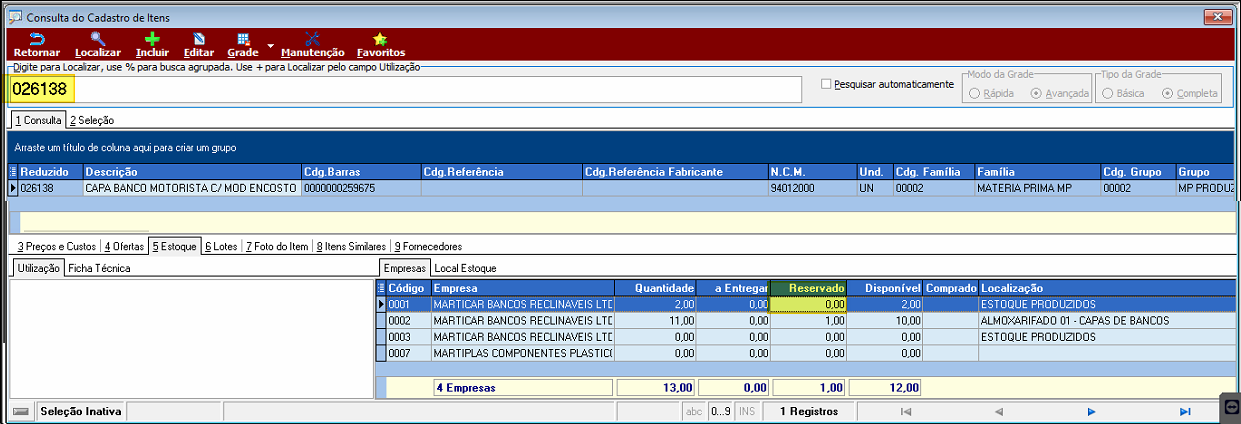Select Completa grid type radio button
The width and height of the screenshot is (1241, 424).
[x=1168, y=93]
